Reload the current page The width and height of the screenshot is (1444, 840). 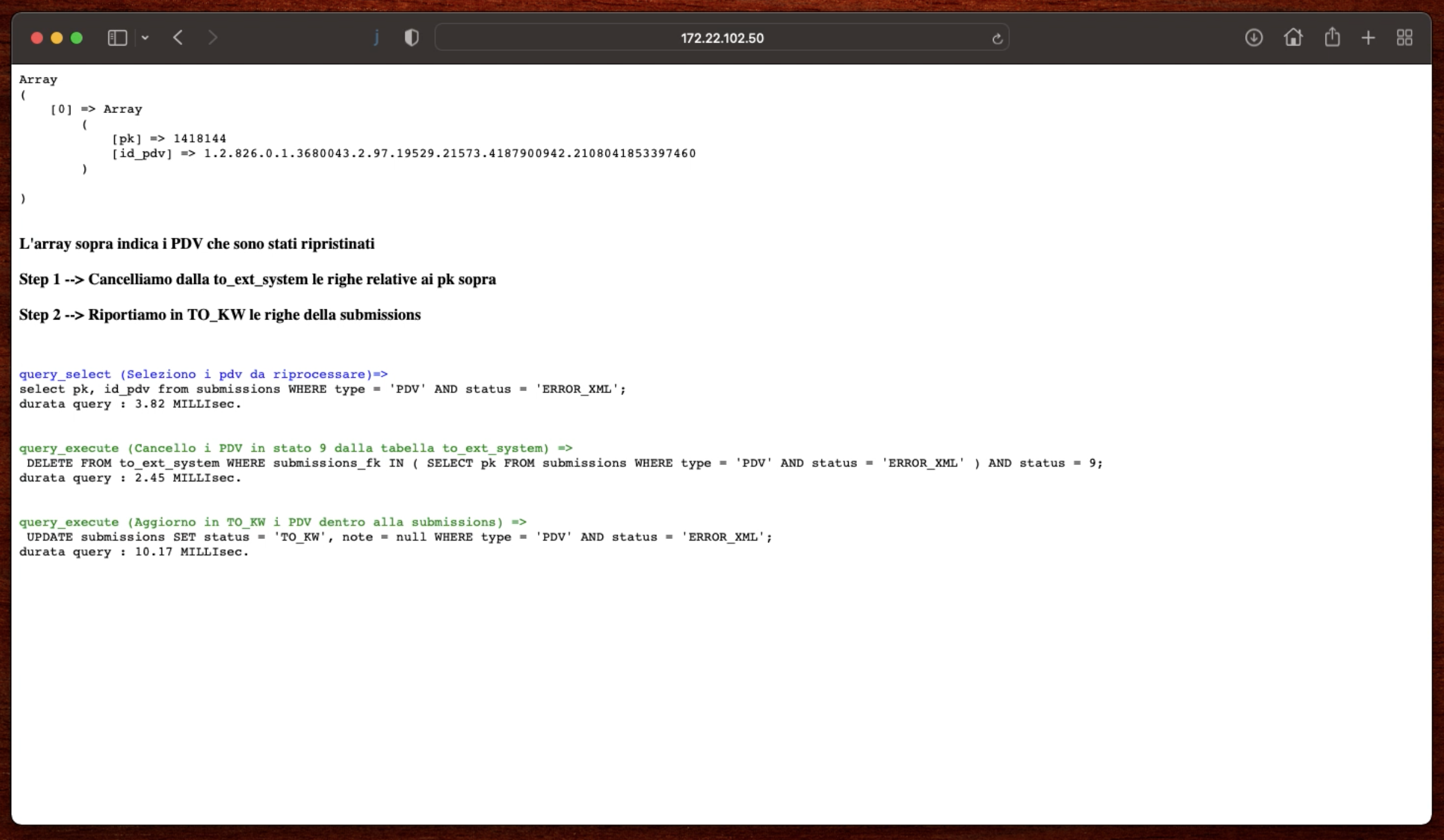997,38
